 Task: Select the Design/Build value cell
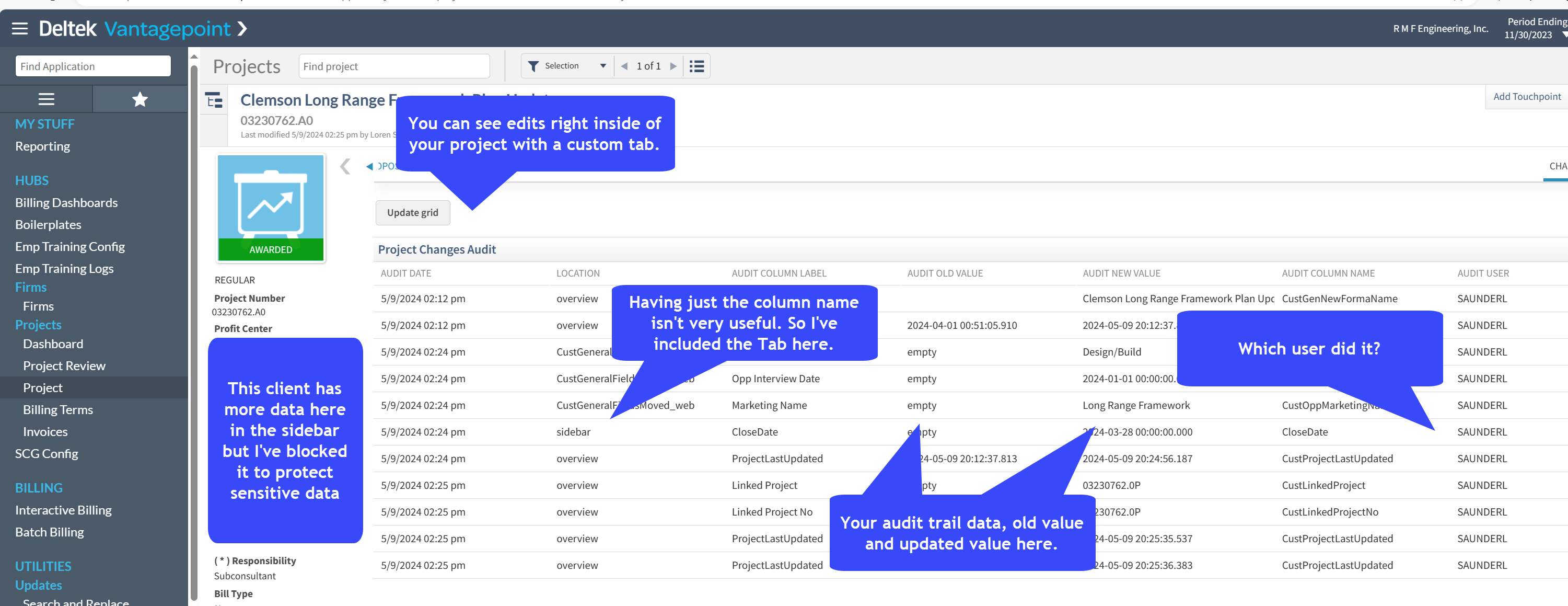[x=1111, y=352]
